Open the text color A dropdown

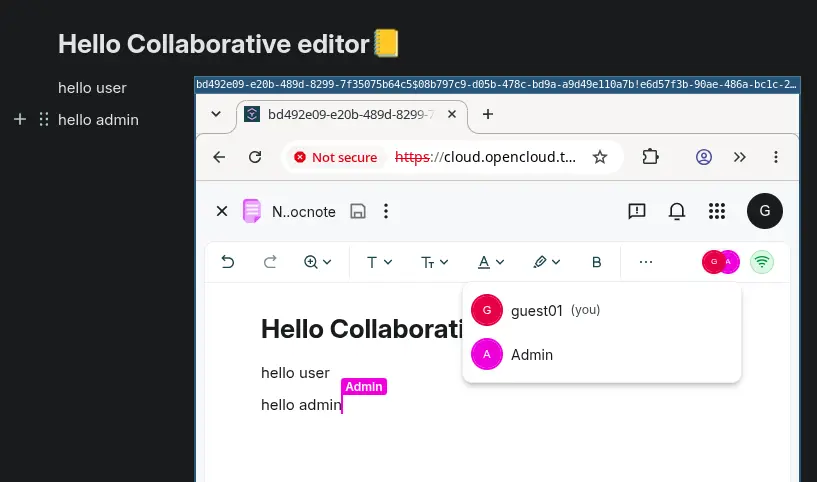coord(491,262)
